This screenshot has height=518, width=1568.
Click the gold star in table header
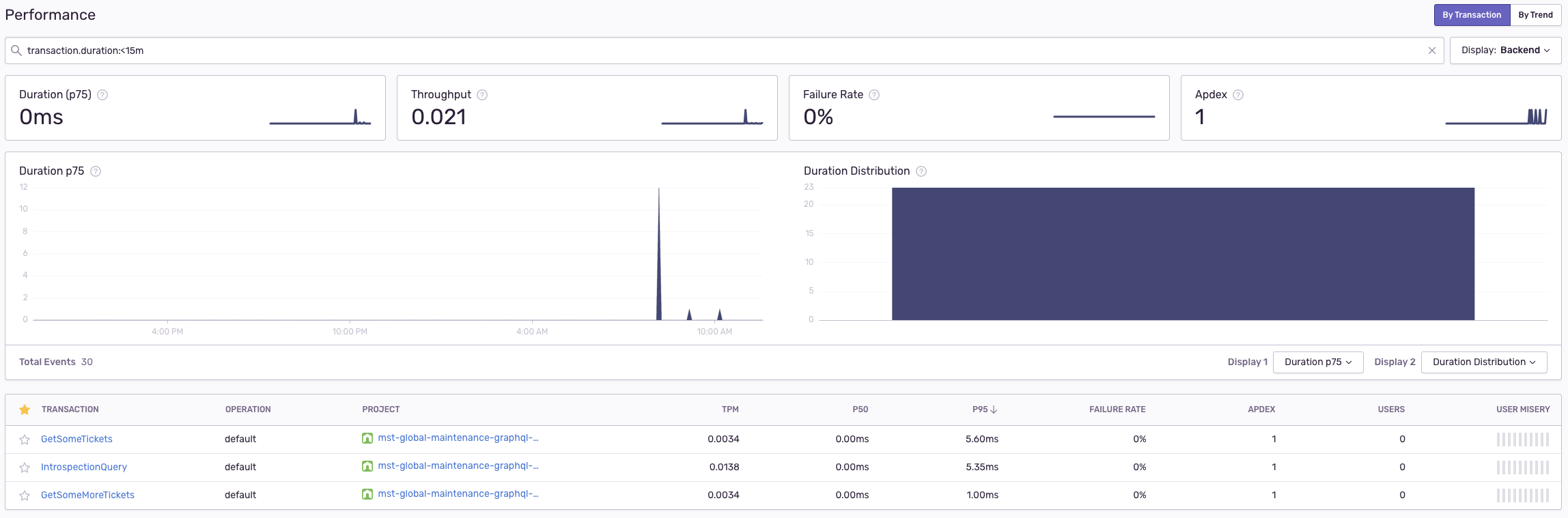(x=25, y=409)
